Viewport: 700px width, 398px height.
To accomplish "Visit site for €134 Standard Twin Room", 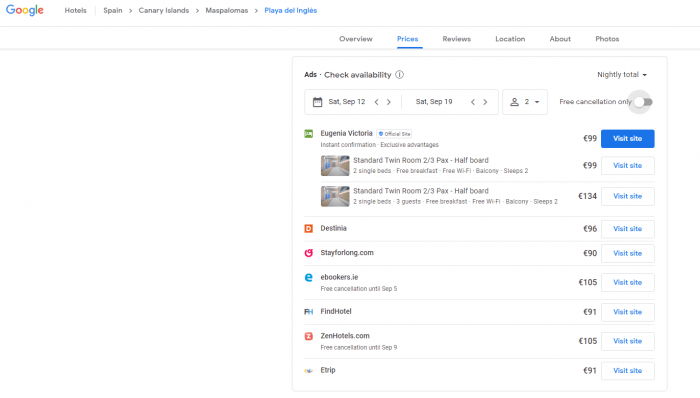I will (628, 196).
